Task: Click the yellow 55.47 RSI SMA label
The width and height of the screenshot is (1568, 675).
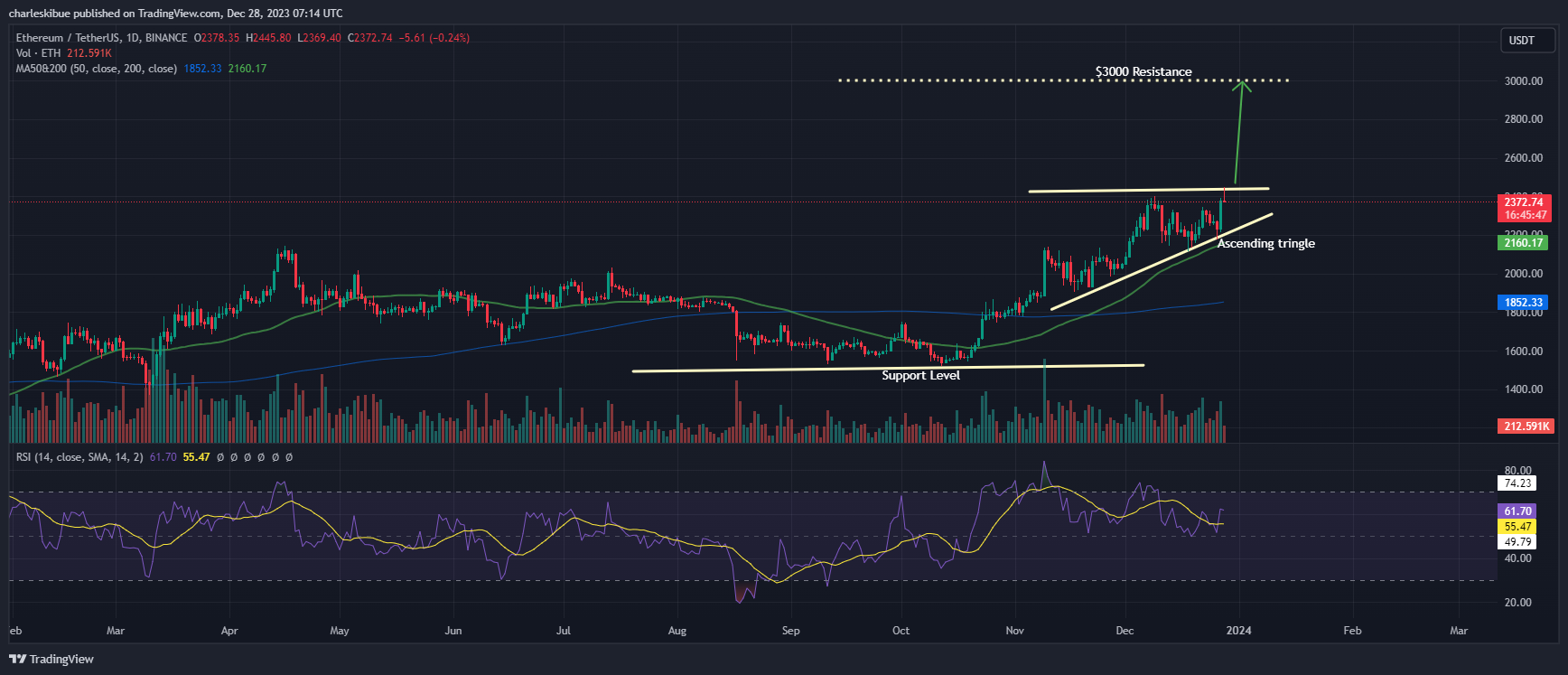Action: click(1517, 527)
